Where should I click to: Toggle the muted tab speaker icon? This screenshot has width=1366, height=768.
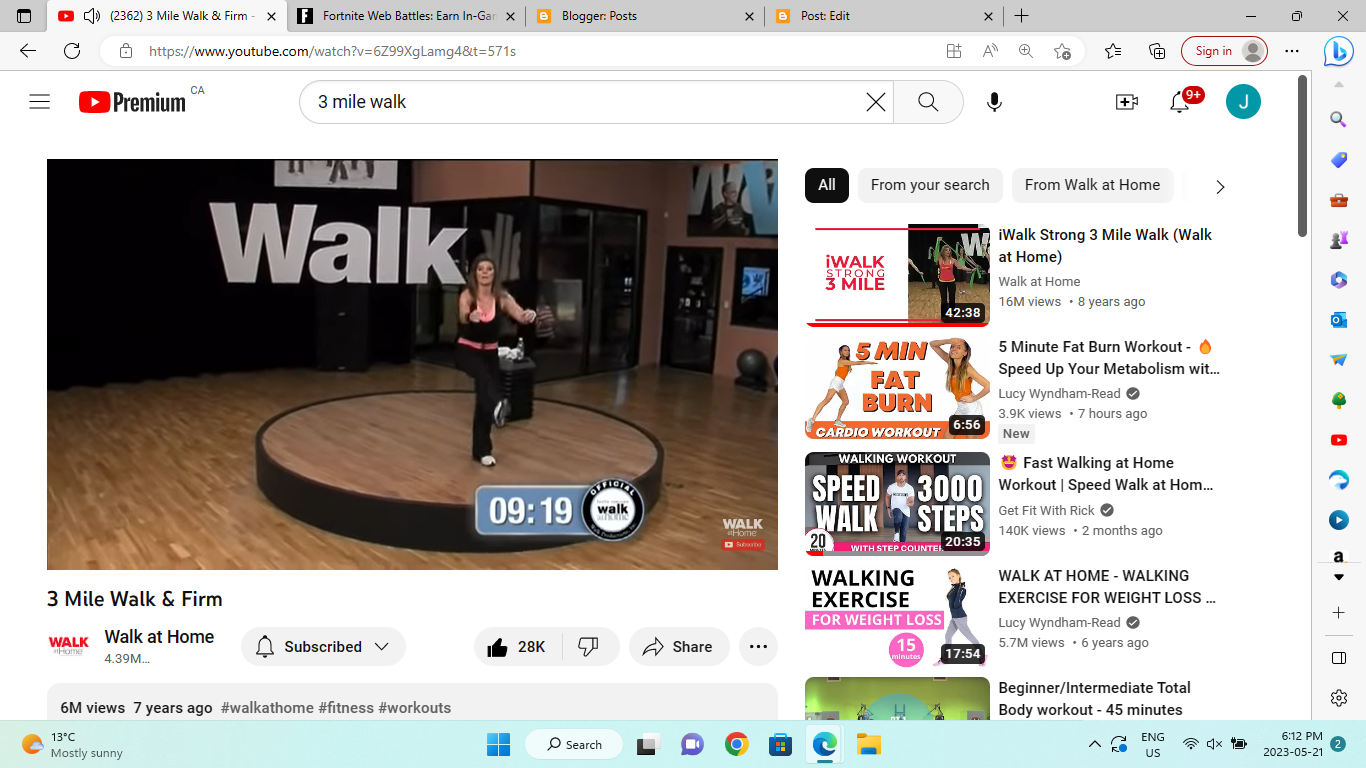pos(92,16)
